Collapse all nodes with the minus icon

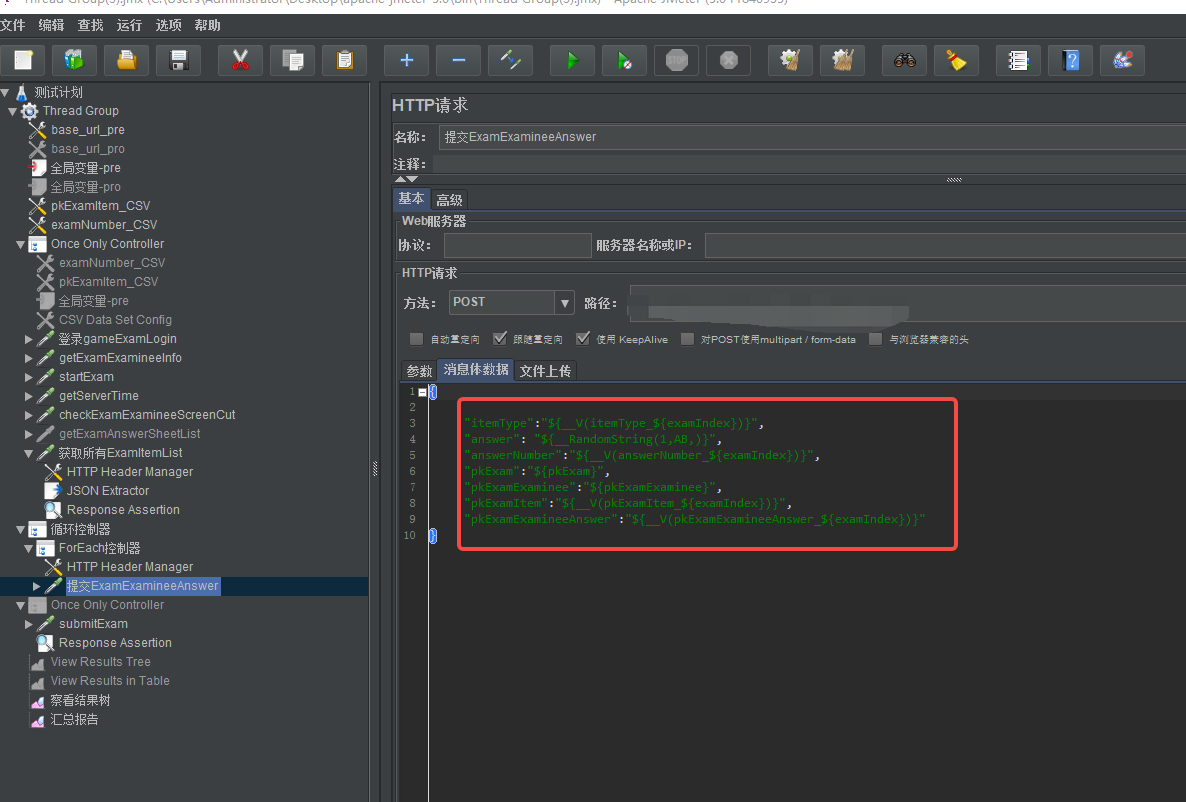click(458, 61)
